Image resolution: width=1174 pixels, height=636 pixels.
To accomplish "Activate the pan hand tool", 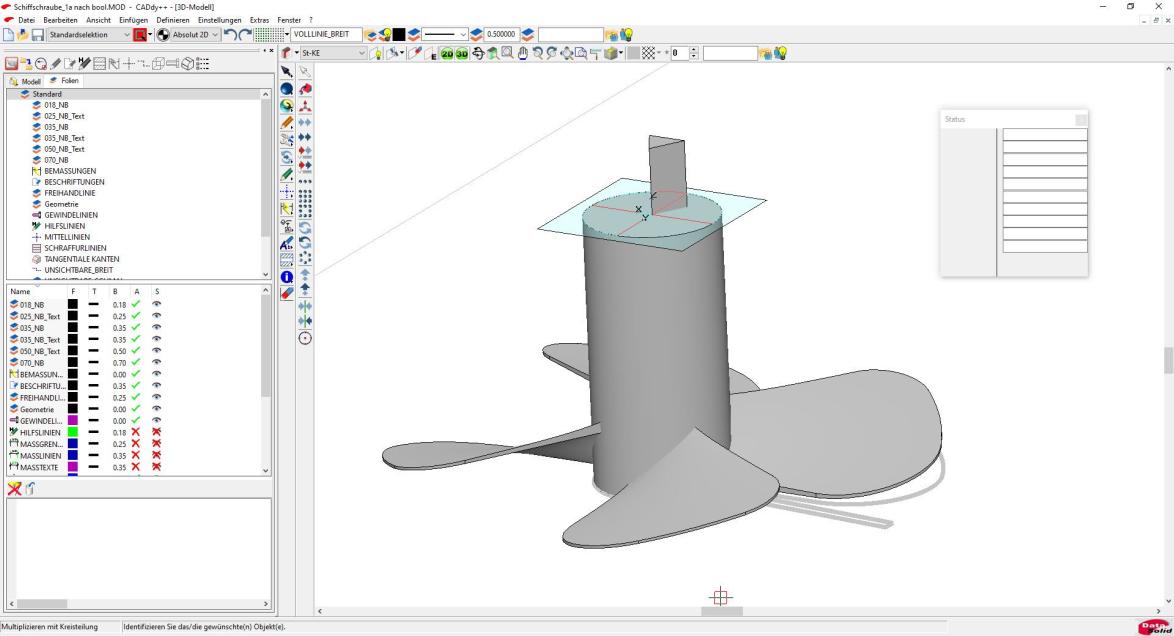I will pyautogui.click(x=523, y=53).
